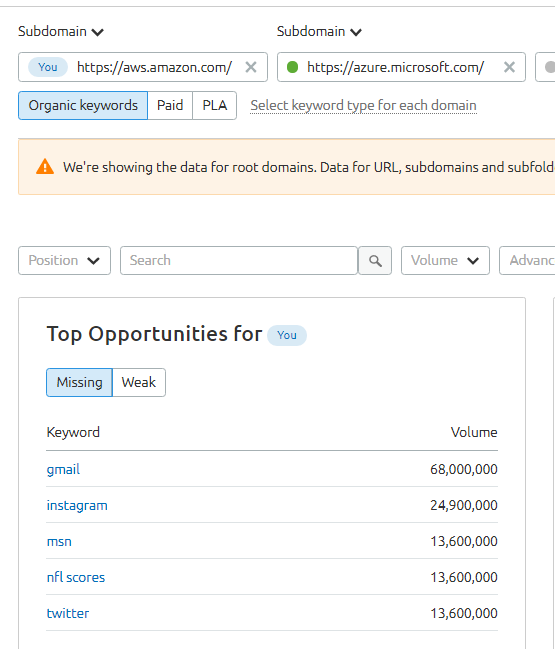Click the magnifier search button
Screen dimensions: 555x649
(x=375, y=260)
